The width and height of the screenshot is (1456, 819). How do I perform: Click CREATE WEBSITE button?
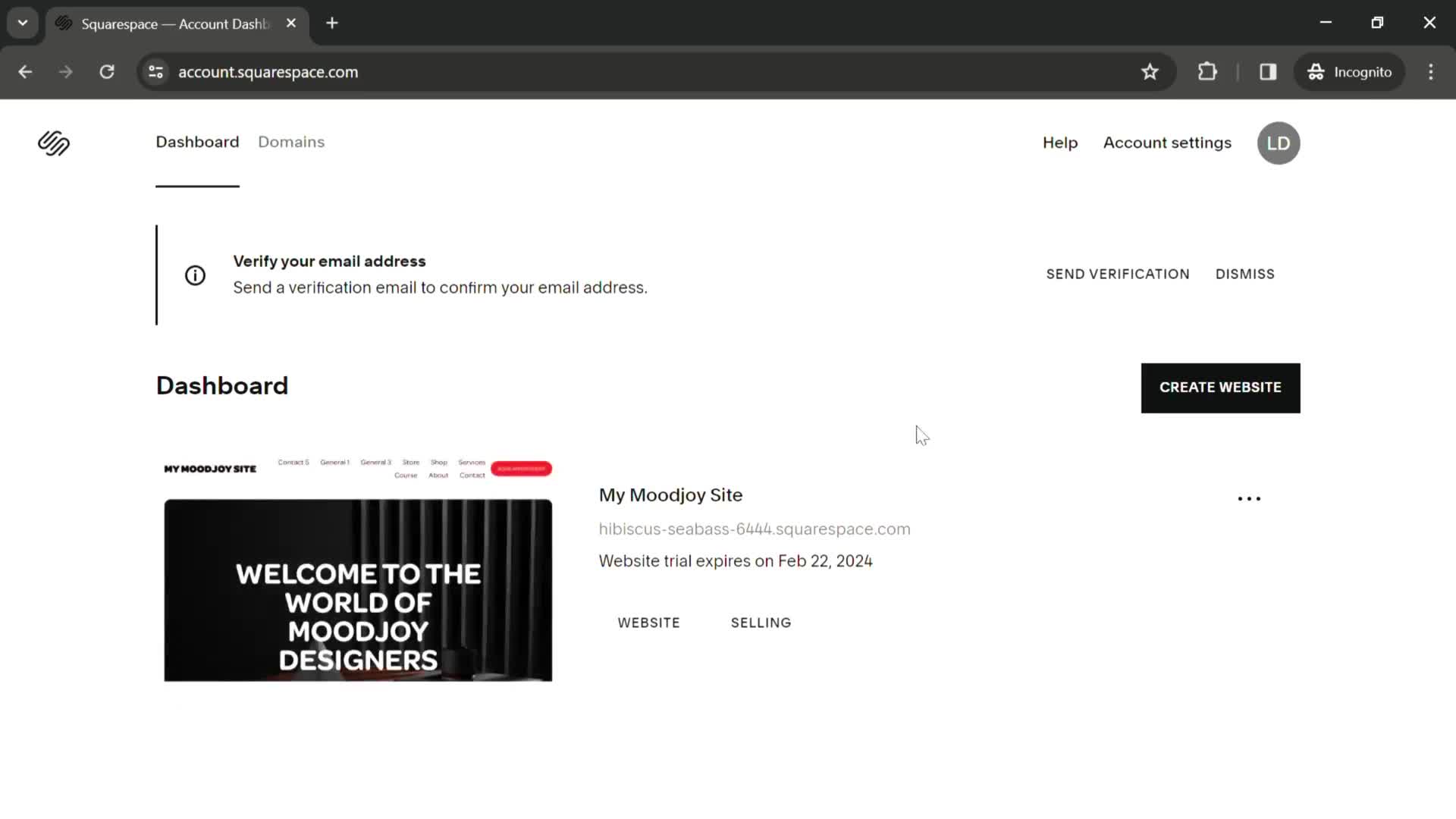(1221, 388)
